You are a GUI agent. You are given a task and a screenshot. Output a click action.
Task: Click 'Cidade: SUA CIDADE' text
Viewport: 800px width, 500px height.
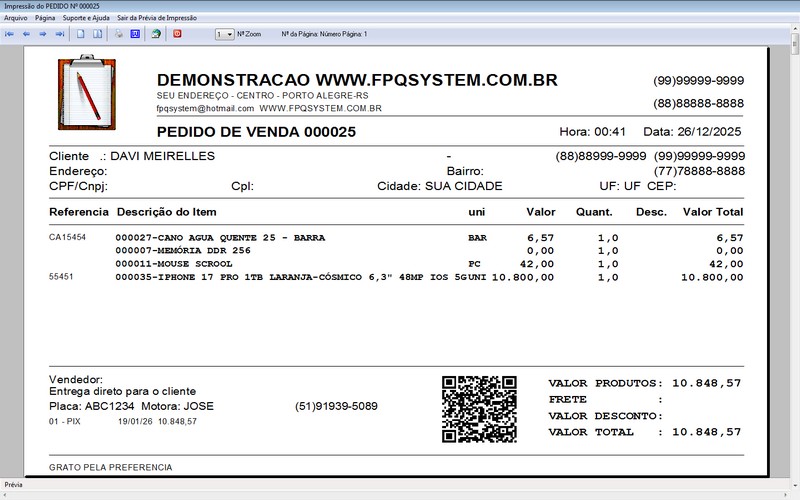(440, 186)
